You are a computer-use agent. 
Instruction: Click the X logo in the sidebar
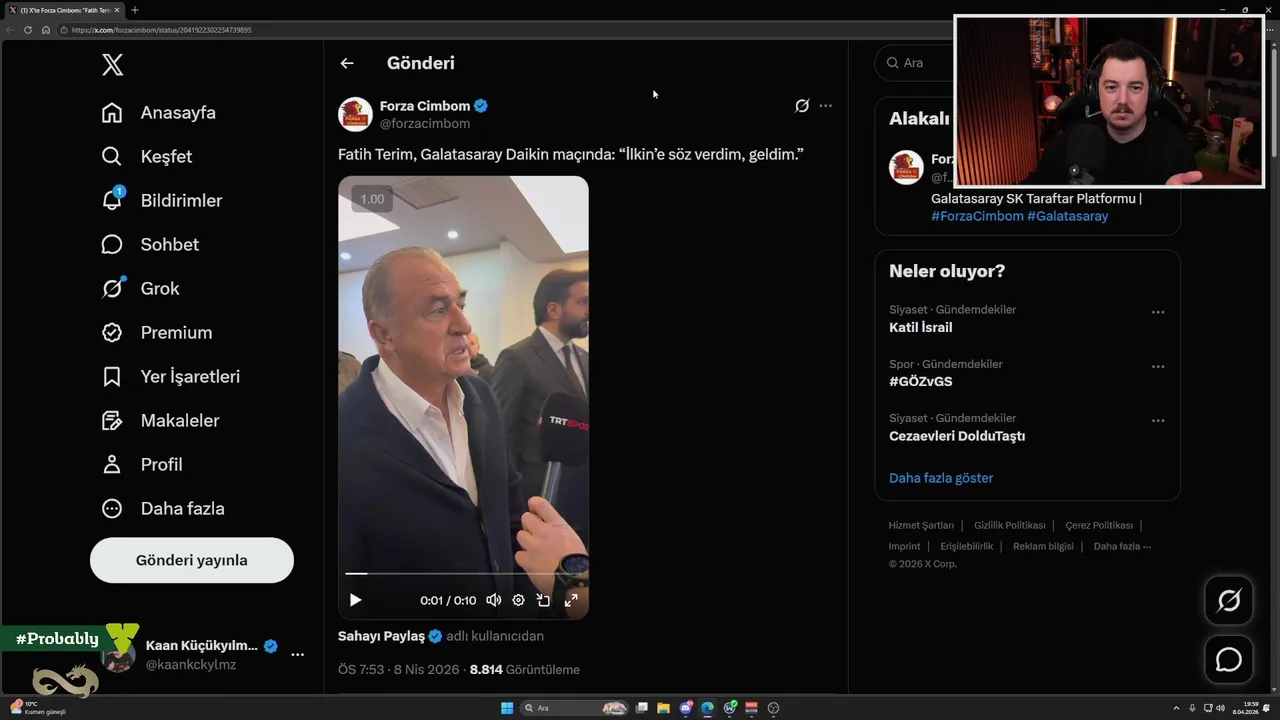tap(113, 65)
